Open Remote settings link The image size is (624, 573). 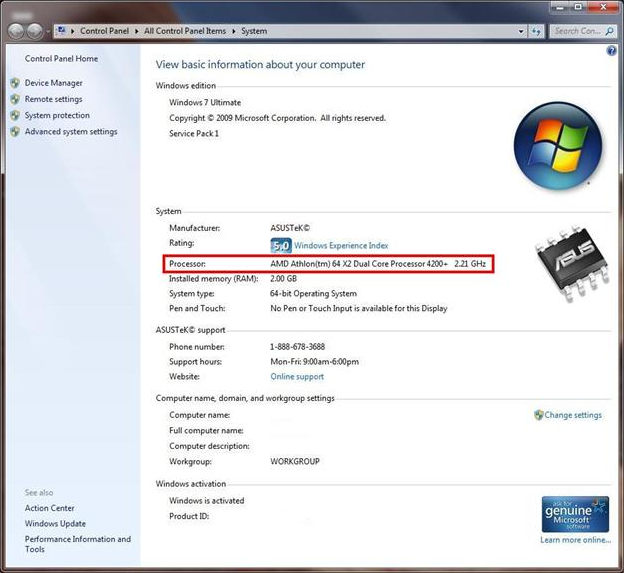point(53,99)
